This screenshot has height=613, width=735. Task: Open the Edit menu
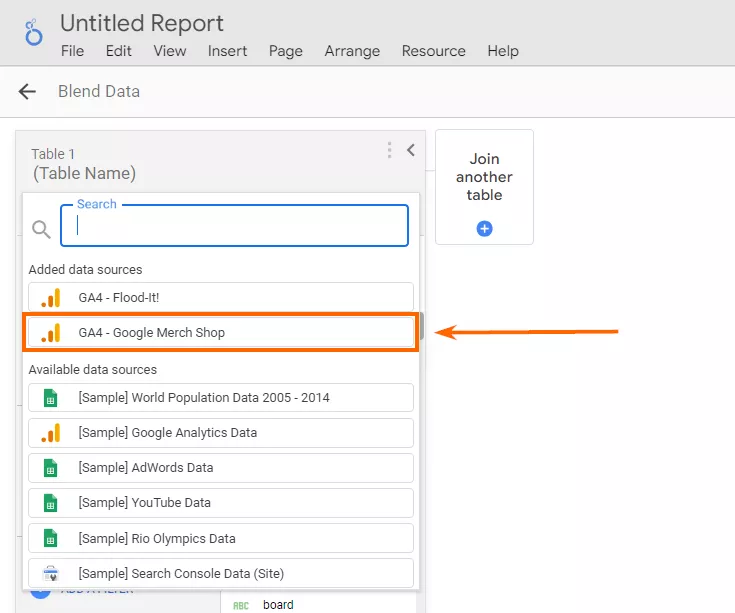click(x=119, y=51)
